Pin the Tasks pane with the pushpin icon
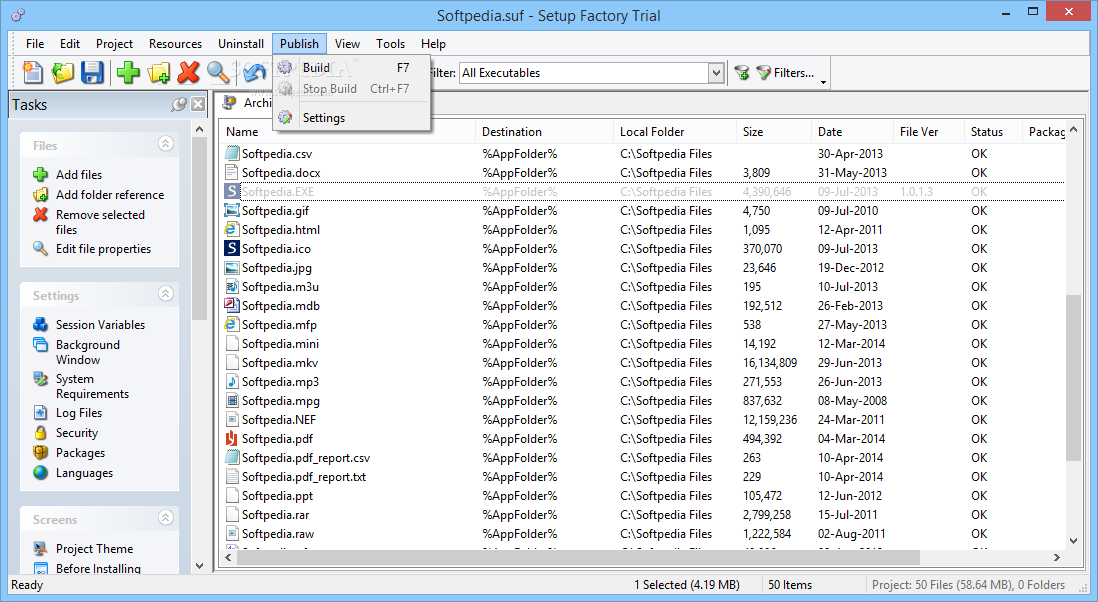 [179, 104]
